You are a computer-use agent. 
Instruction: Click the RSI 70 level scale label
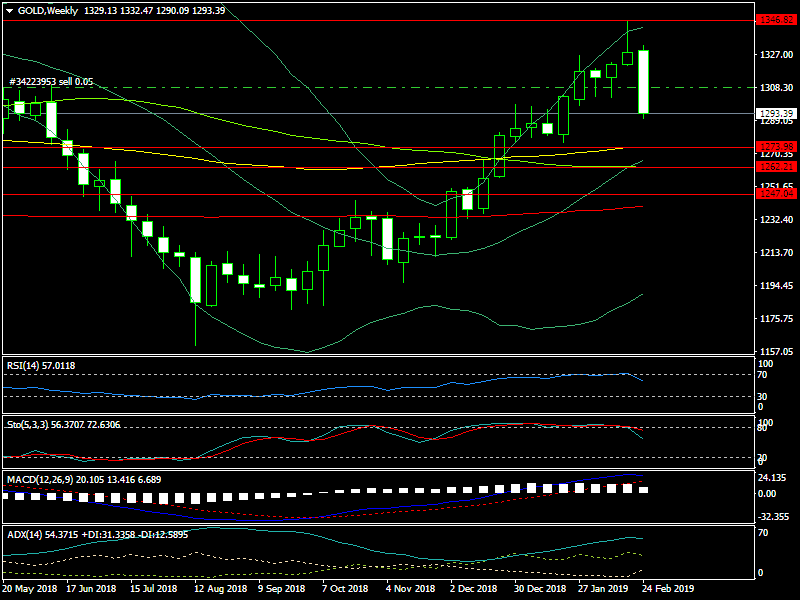click(x=762, y=375)
